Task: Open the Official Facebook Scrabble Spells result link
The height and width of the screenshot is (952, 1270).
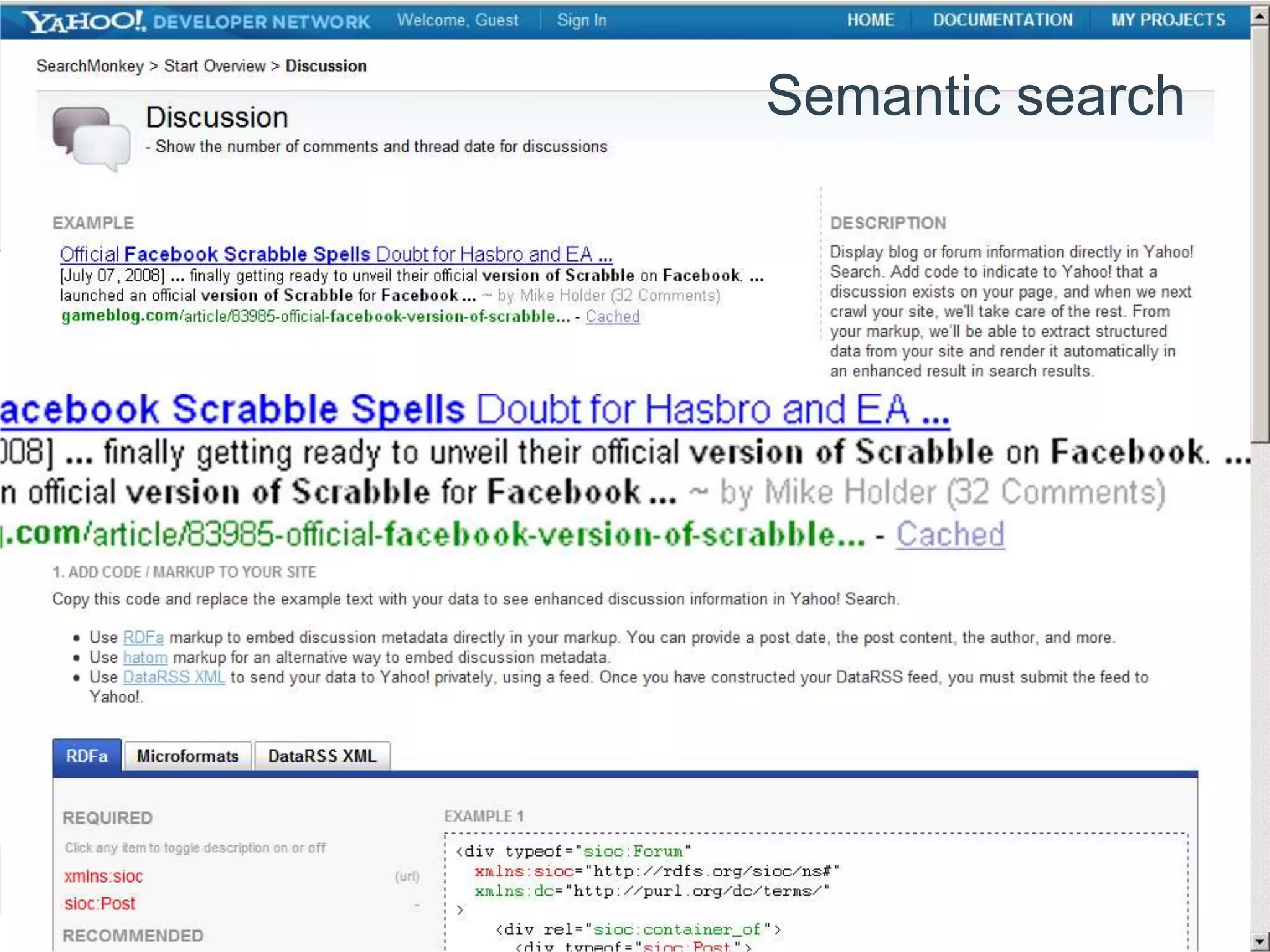Action: coord(335,254)
